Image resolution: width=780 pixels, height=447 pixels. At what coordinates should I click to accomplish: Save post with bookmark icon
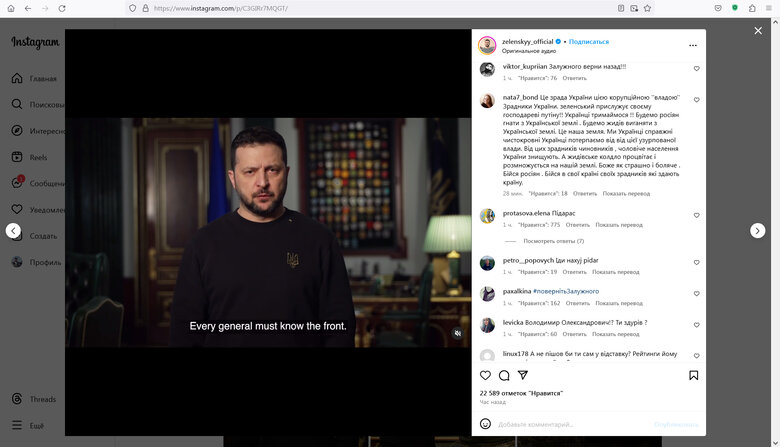point(693,375)
